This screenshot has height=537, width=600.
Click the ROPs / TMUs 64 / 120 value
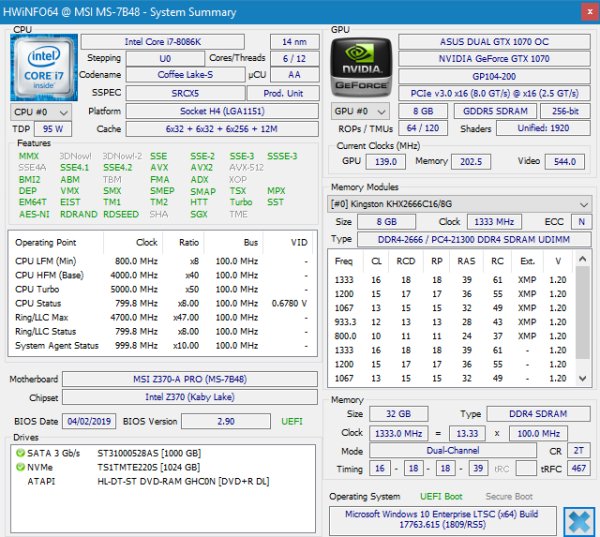coord(423,128)
